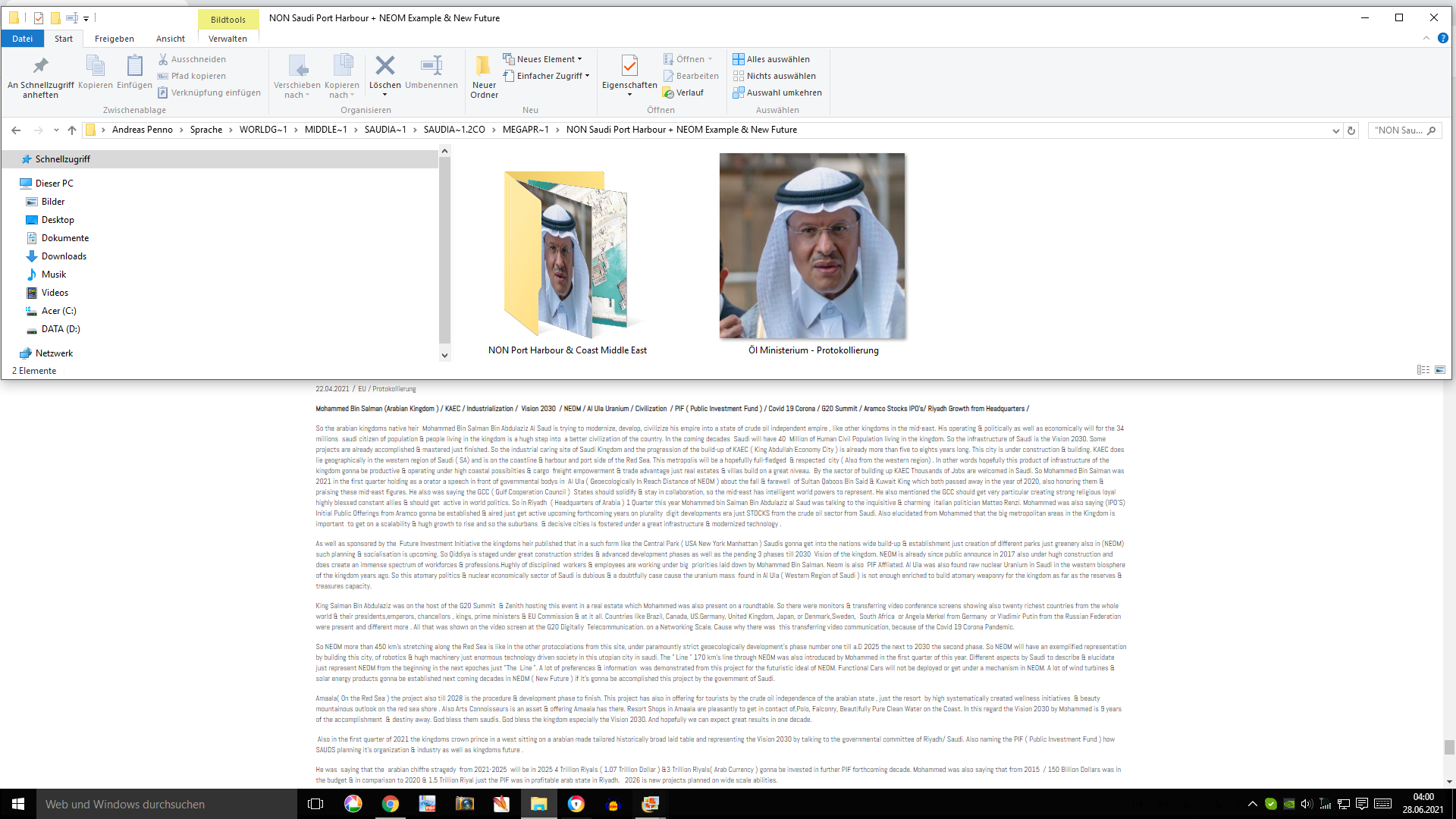Click the search box in Explorer
Viewport: 1456px width, 819px height.
1405,130
